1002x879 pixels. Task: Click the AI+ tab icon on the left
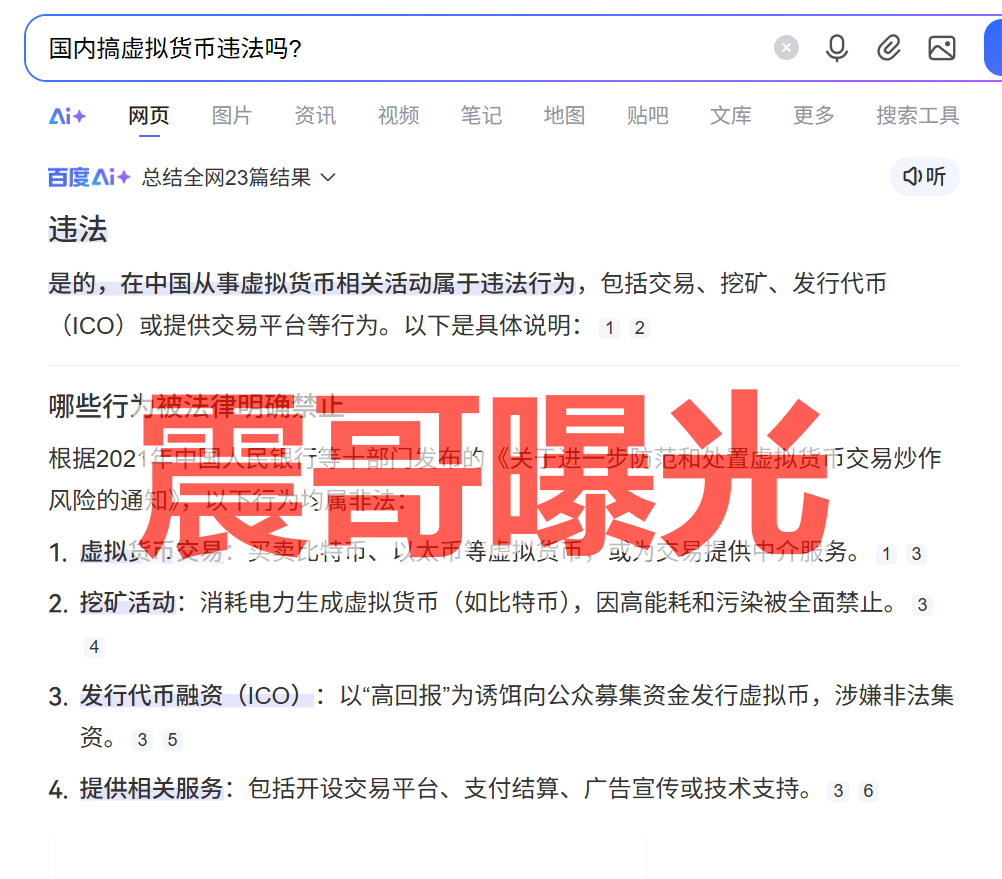pos(65,115)
